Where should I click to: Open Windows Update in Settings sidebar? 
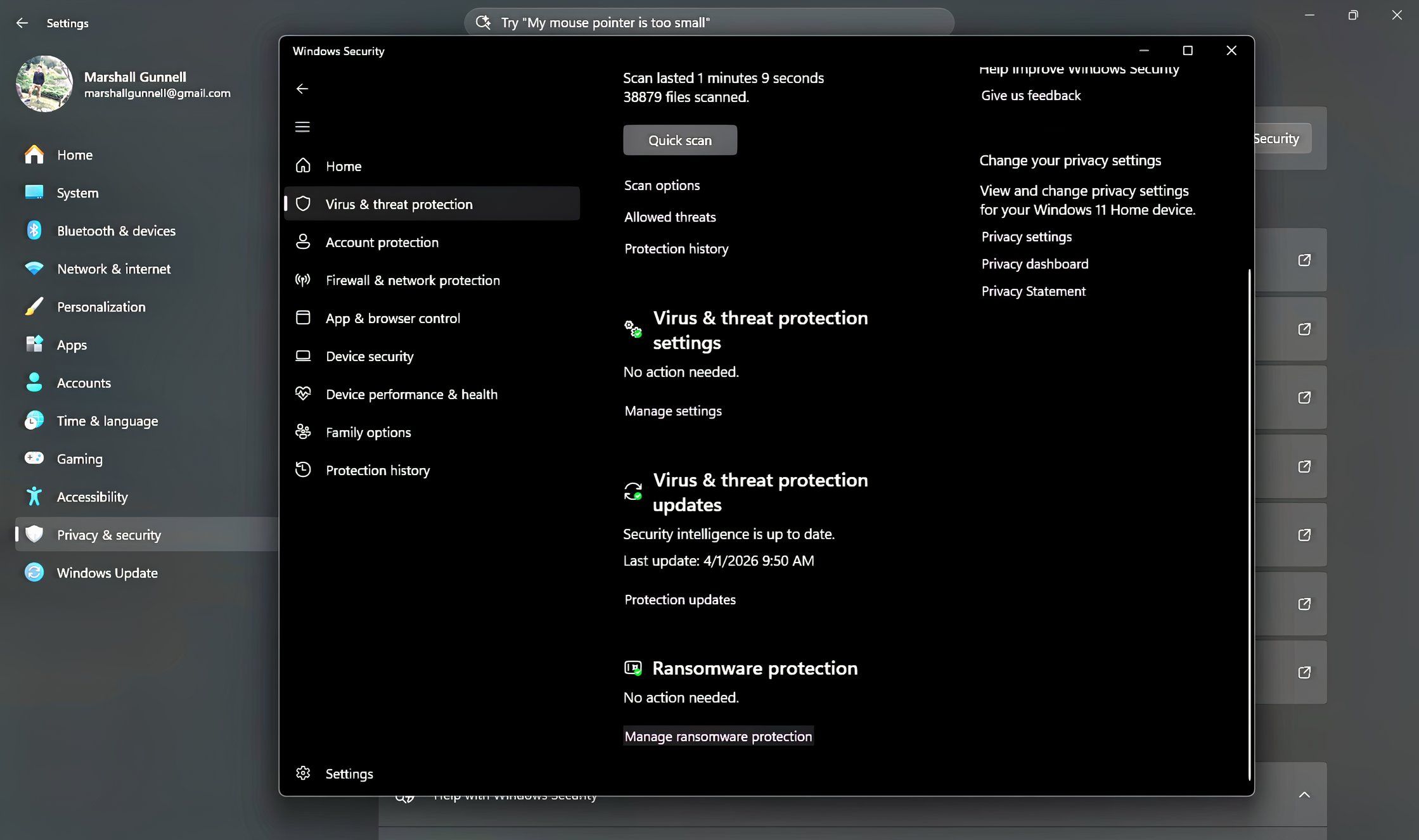[x=107, y=573]
